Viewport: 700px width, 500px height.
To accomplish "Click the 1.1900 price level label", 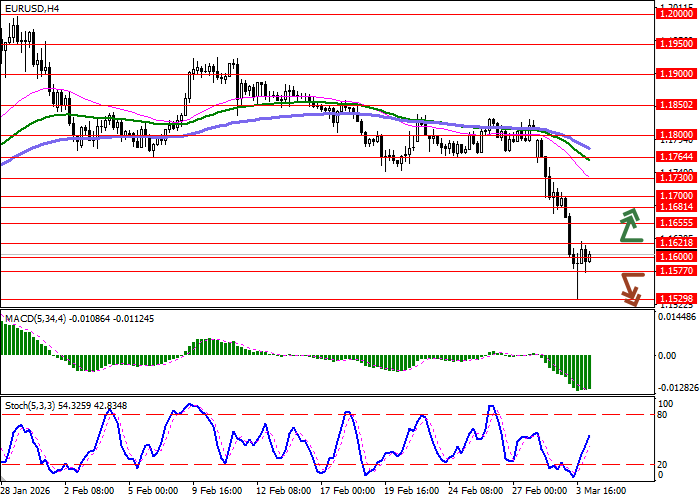I will [676, 74].
